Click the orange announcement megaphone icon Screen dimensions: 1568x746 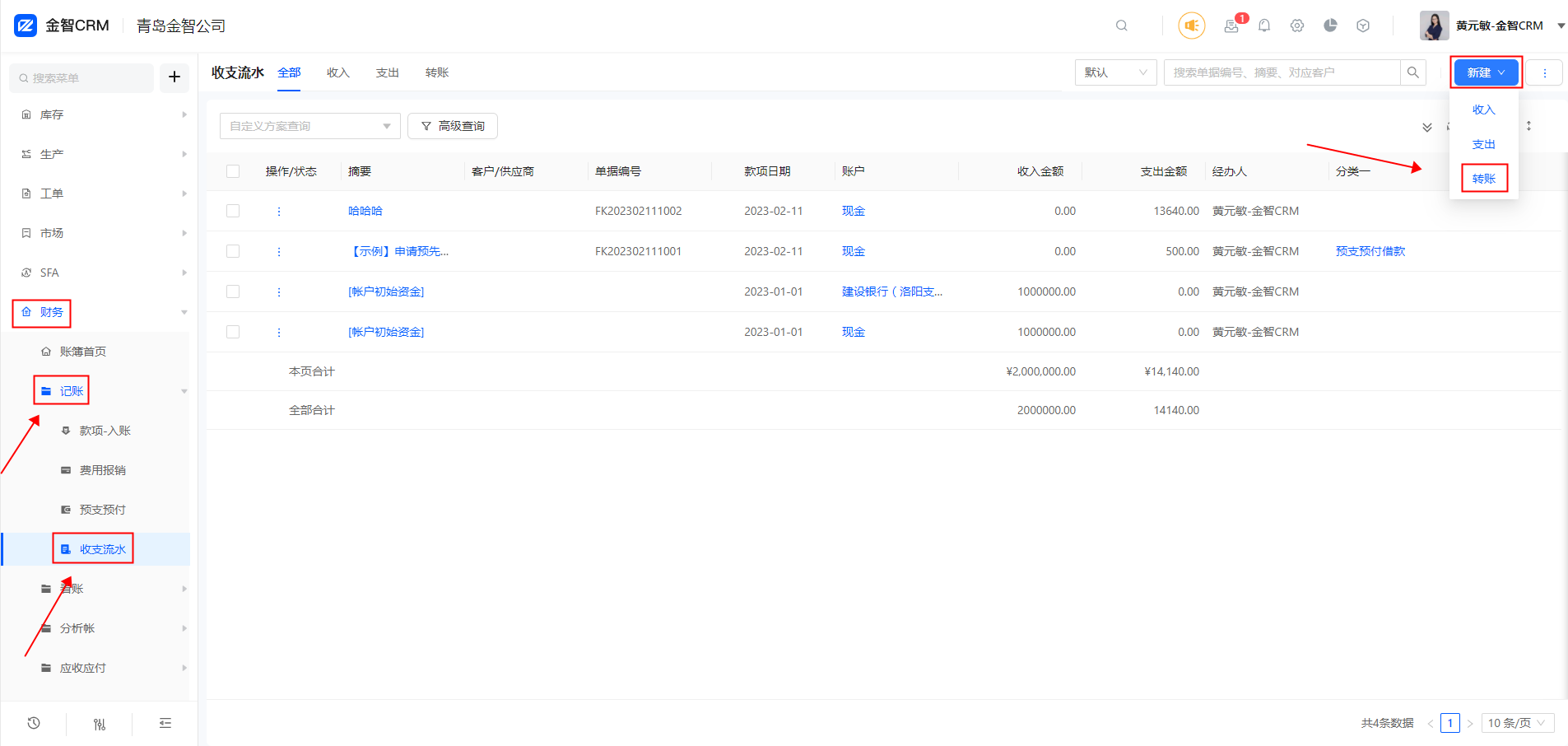[x=1192, y=26]
